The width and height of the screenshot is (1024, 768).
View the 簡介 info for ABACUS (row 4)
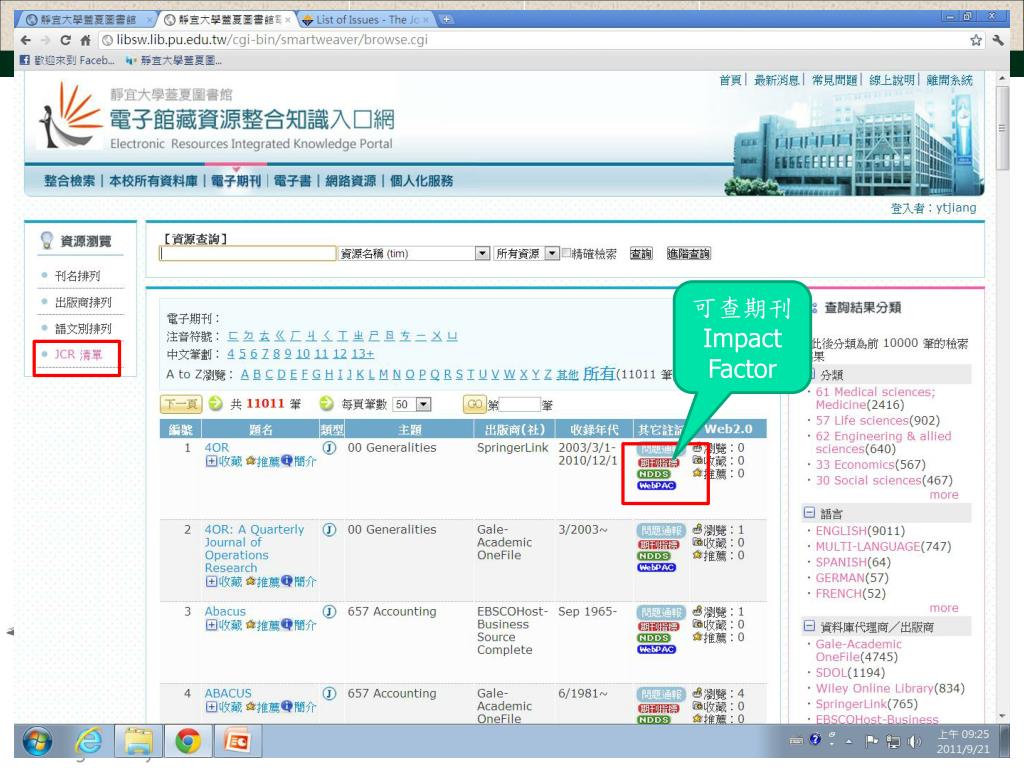pos(299,707)
